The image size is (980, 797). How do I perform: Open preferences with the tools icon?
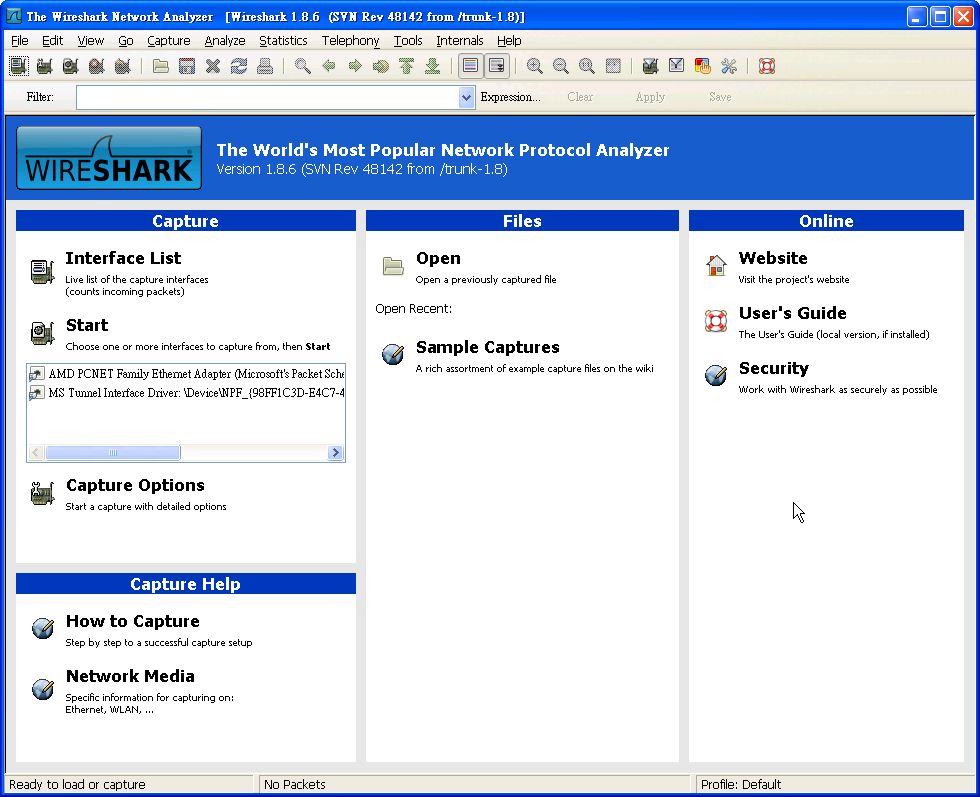729,66
